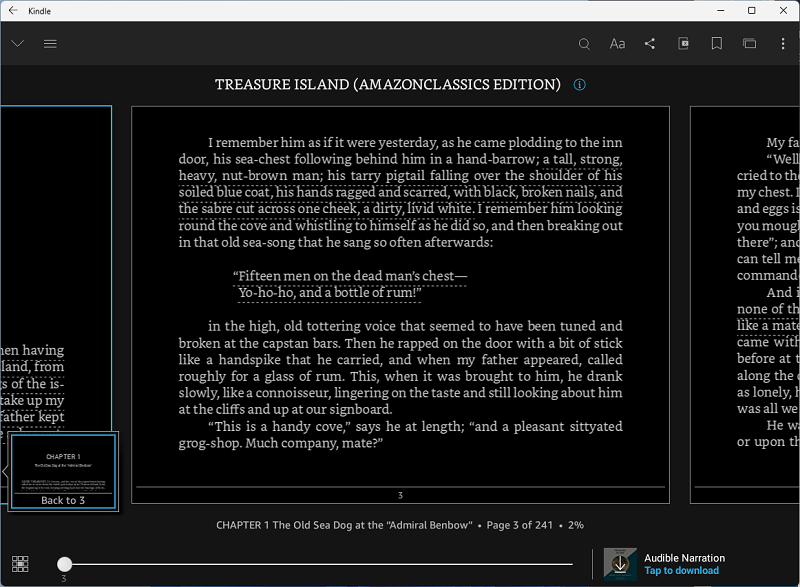This screenshot has height=587, width=800.
Task: Close the Kindle window
Action: tap(783, 11)
